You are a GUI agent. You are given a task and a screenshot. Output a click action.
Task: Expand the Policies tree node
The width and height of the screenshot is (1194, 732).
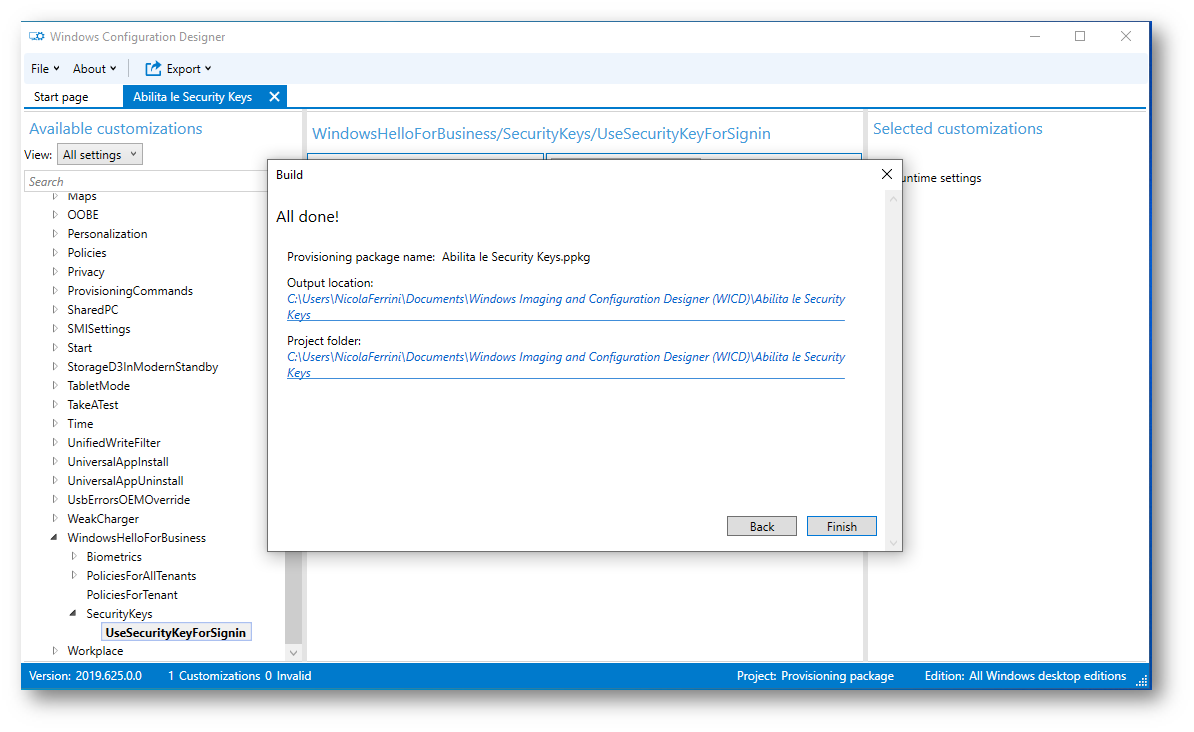coord(55,253)
